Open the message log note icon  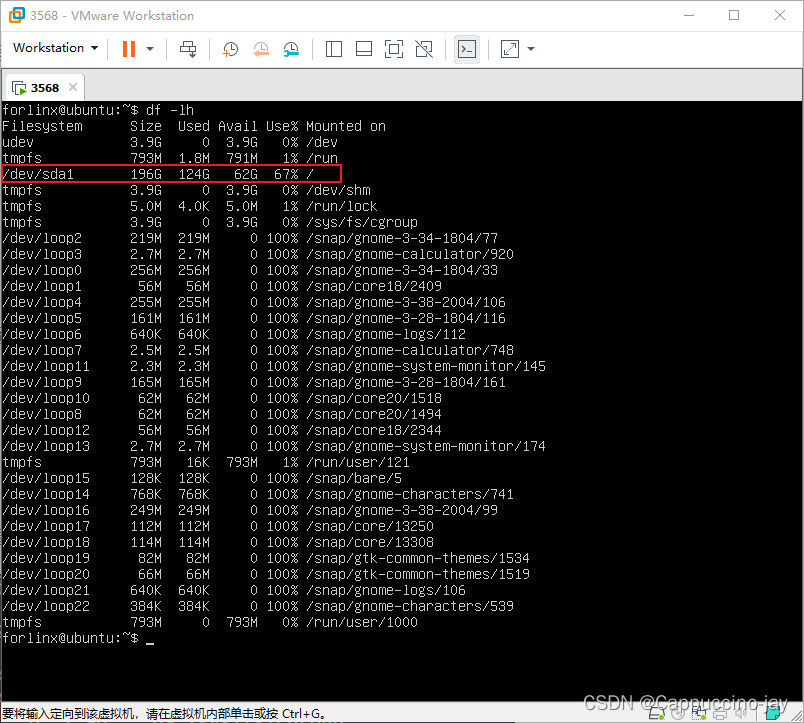(x=773, y=713)
